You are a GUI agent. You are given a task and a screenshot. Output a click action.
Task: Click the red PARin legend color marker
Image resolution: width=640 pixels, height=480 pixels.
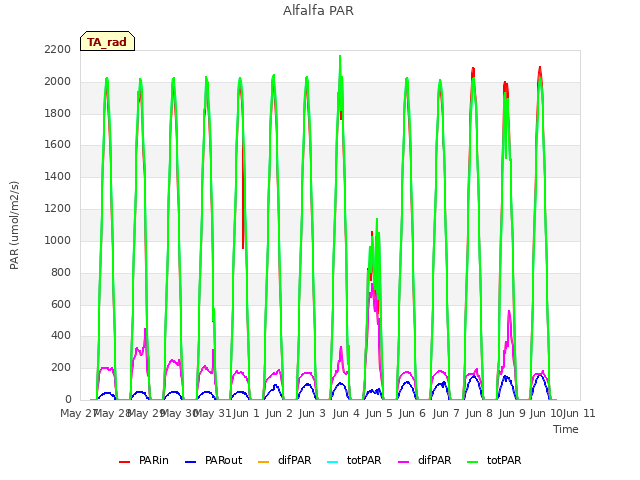[124, 462]
